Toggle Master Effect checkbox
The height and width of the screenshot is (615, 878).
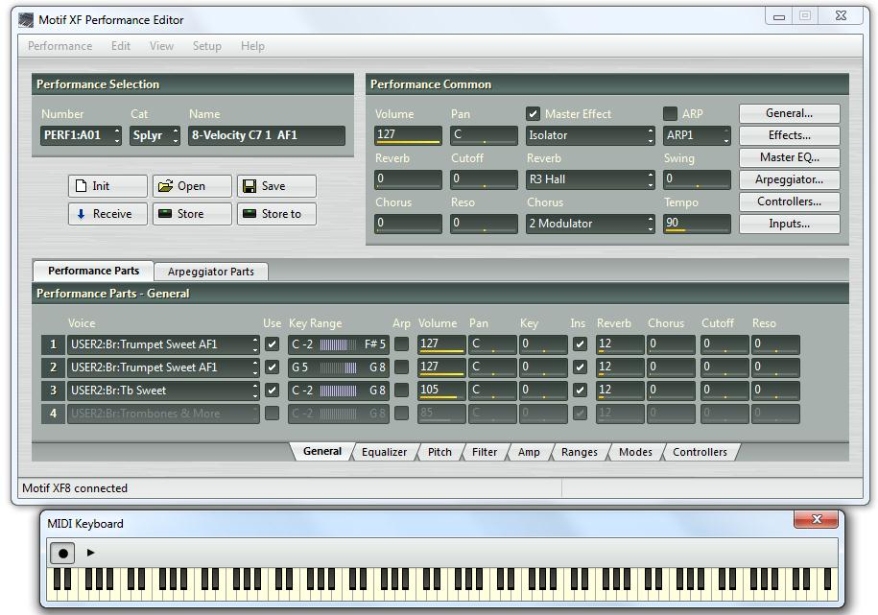pyautogui.click(x=533, y=114)
